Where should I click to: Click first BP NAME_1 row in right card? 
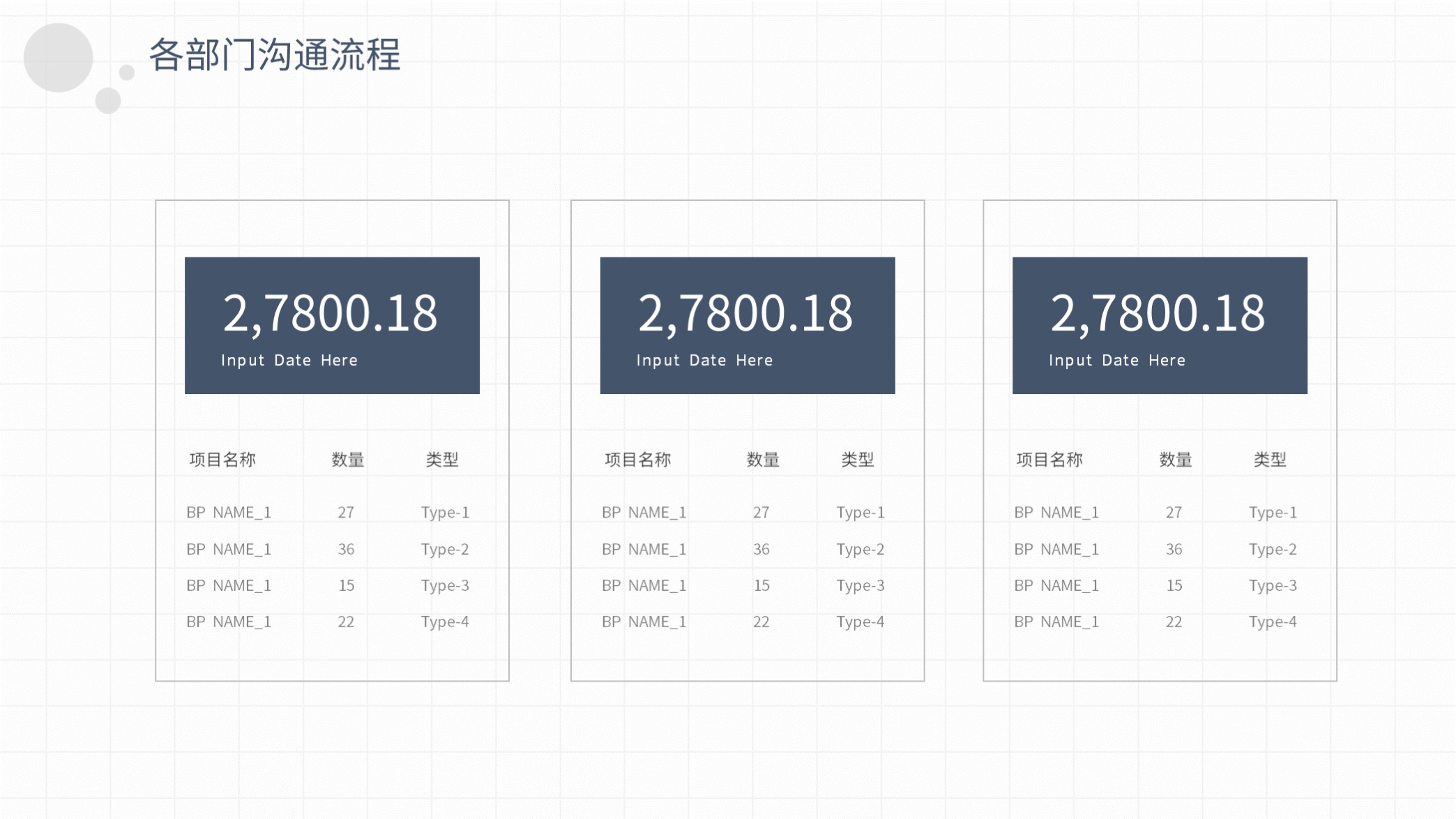click(x=1056, y=513)
